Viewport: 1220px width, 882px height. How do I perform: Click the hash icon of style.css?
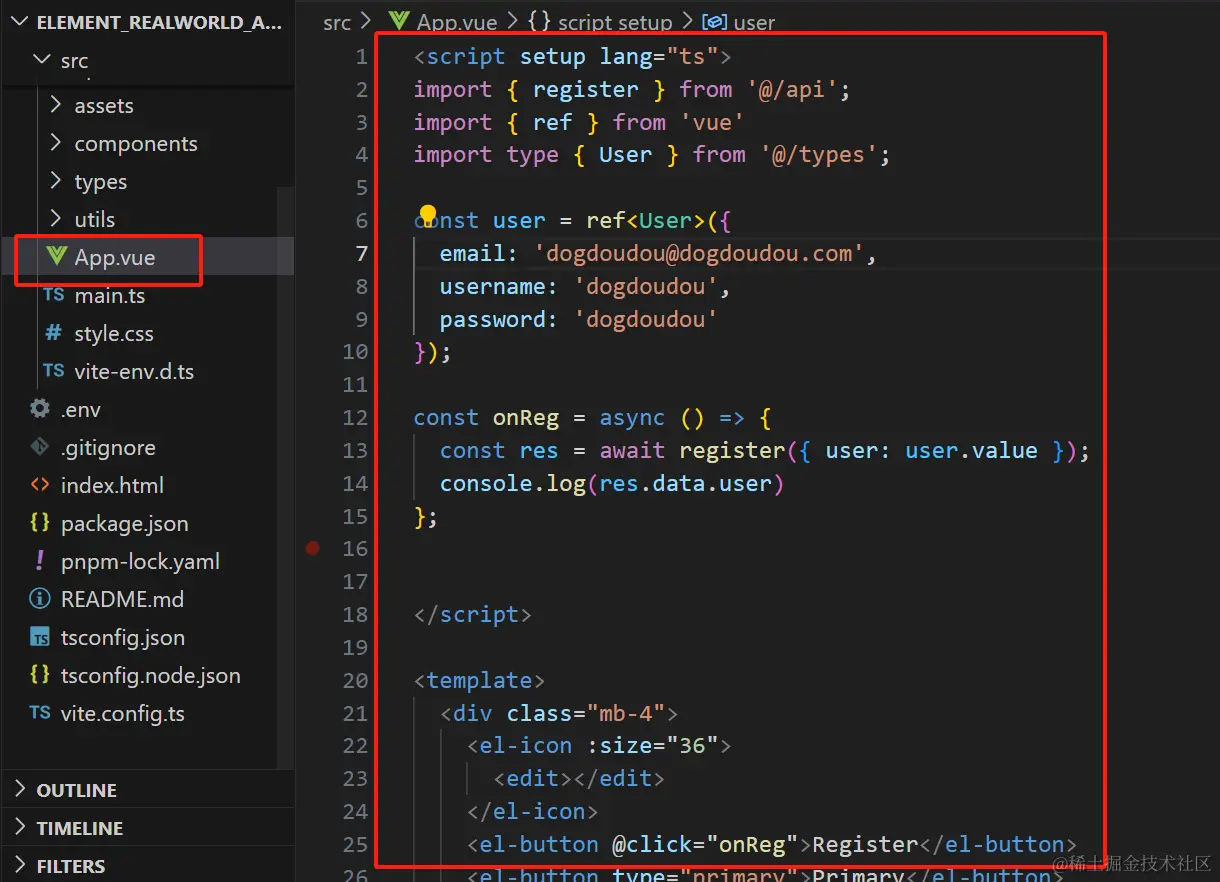coord(54,333)
